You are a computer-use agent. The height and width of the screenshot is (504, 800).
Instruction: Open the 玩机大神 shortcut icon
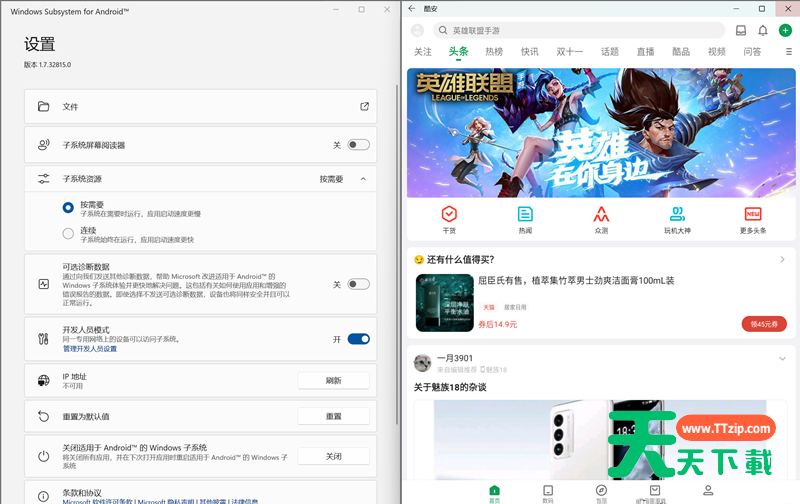pyautogui.click(x=677, y=214)
